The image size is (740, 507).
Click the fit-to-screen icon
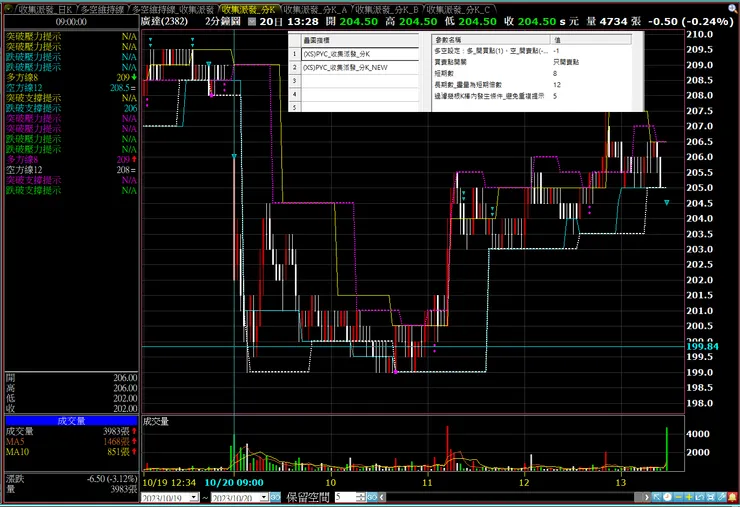[711, 497]
